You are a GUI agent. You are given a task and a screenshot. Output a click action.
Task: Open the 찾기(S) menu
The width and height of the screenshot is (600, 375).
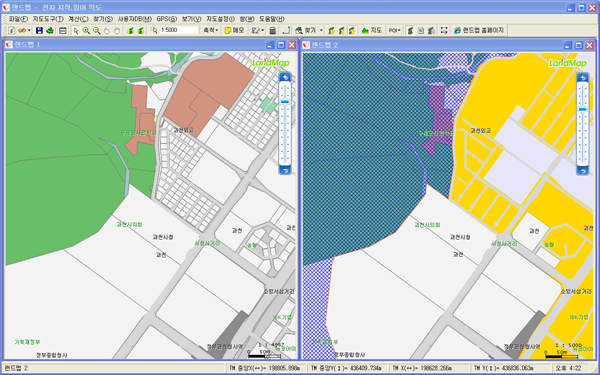tap(103, 19)
